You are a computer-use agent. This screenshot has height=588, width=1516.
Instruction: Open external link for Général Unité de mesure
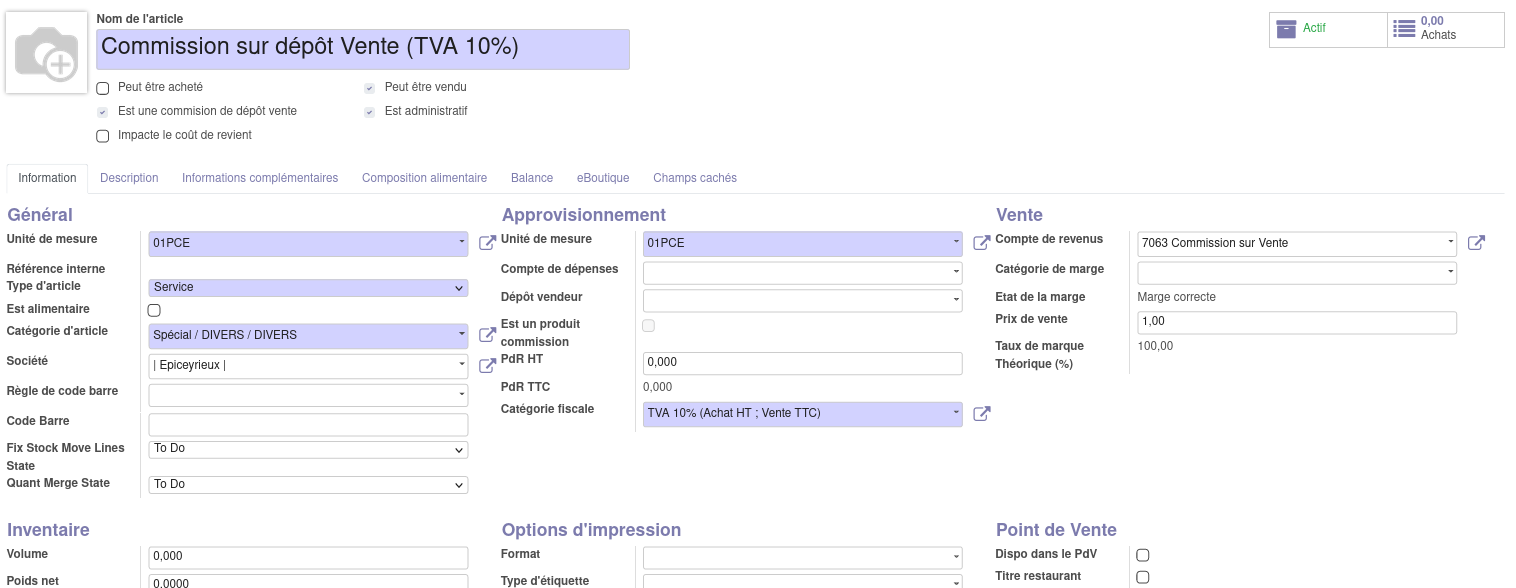(x=487, y=243)
